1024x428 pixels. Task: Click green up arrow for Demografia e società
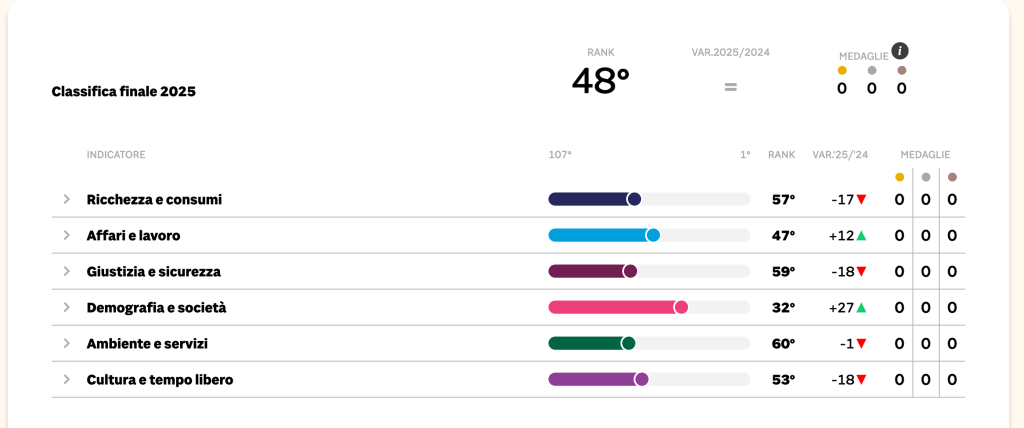(x=861, y=308)
